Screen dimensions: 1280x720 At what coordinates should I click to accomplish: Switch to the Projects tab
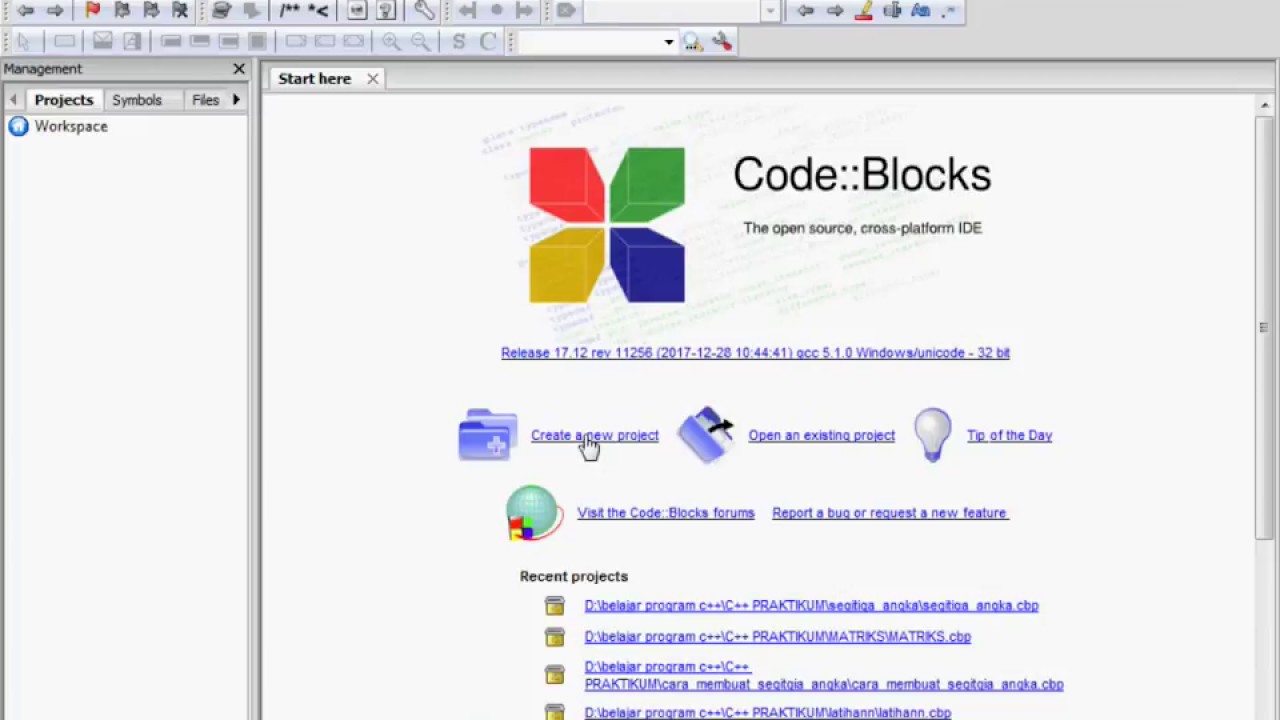click(64, 100)
